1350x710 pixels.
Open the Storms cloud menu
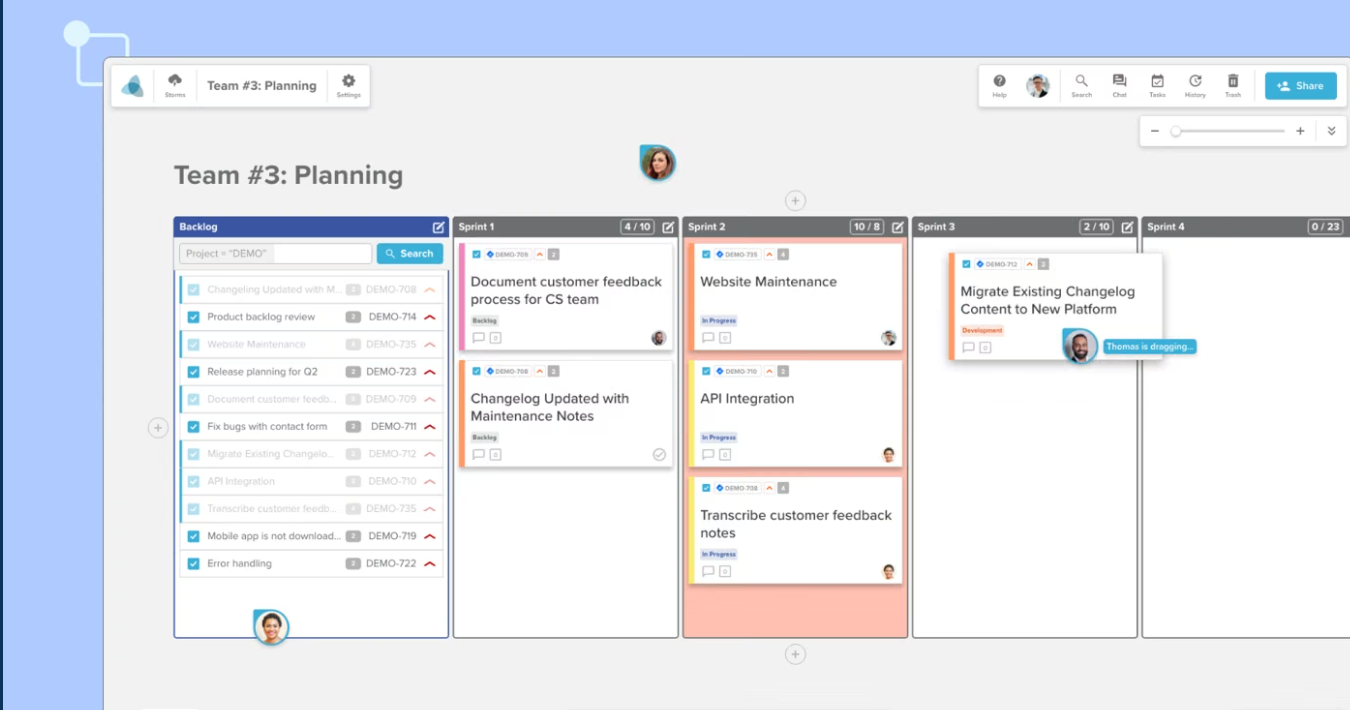point(175,85)
